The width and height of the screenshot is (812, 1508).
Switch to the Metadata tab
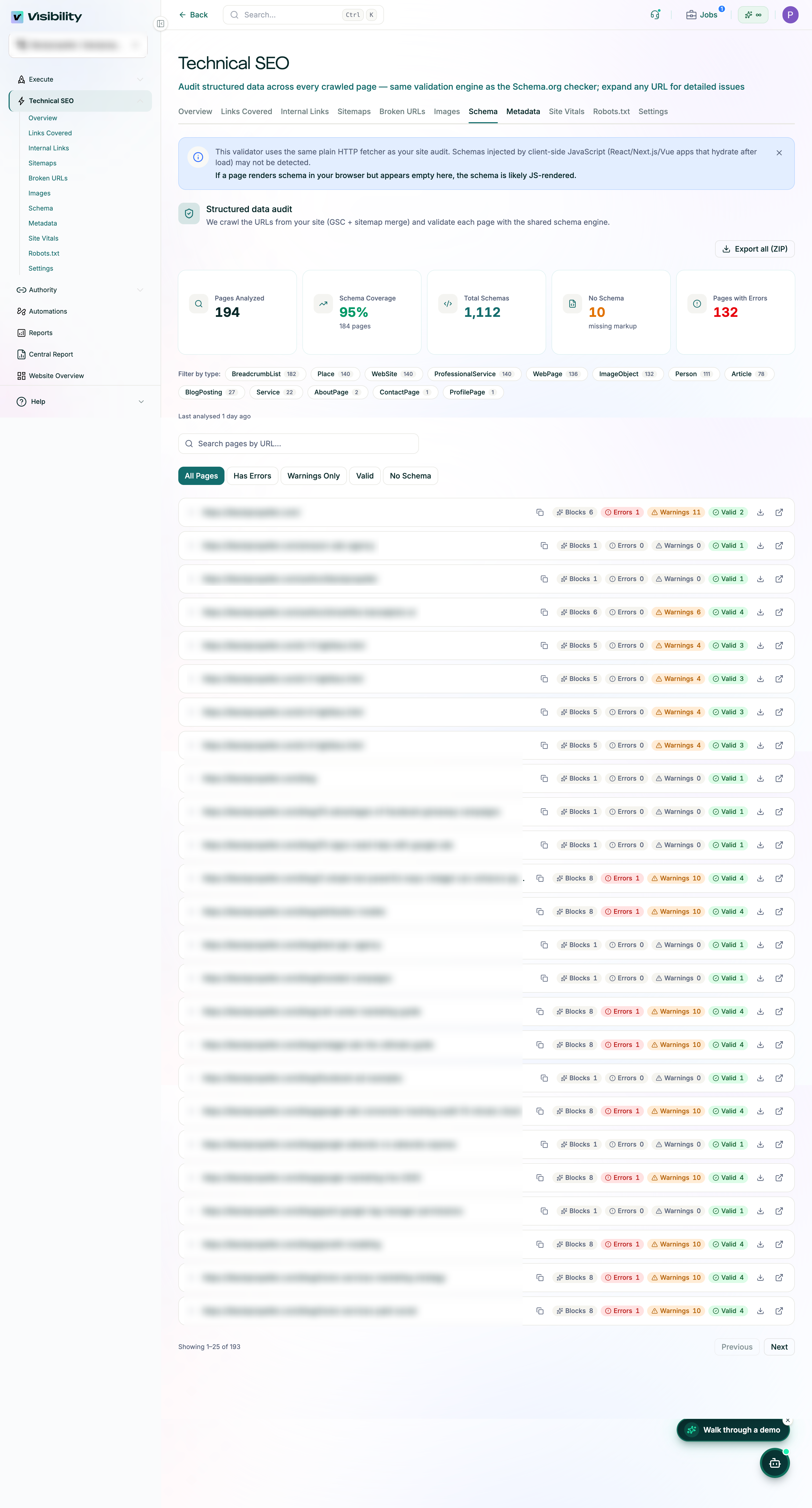coord(523,111)
